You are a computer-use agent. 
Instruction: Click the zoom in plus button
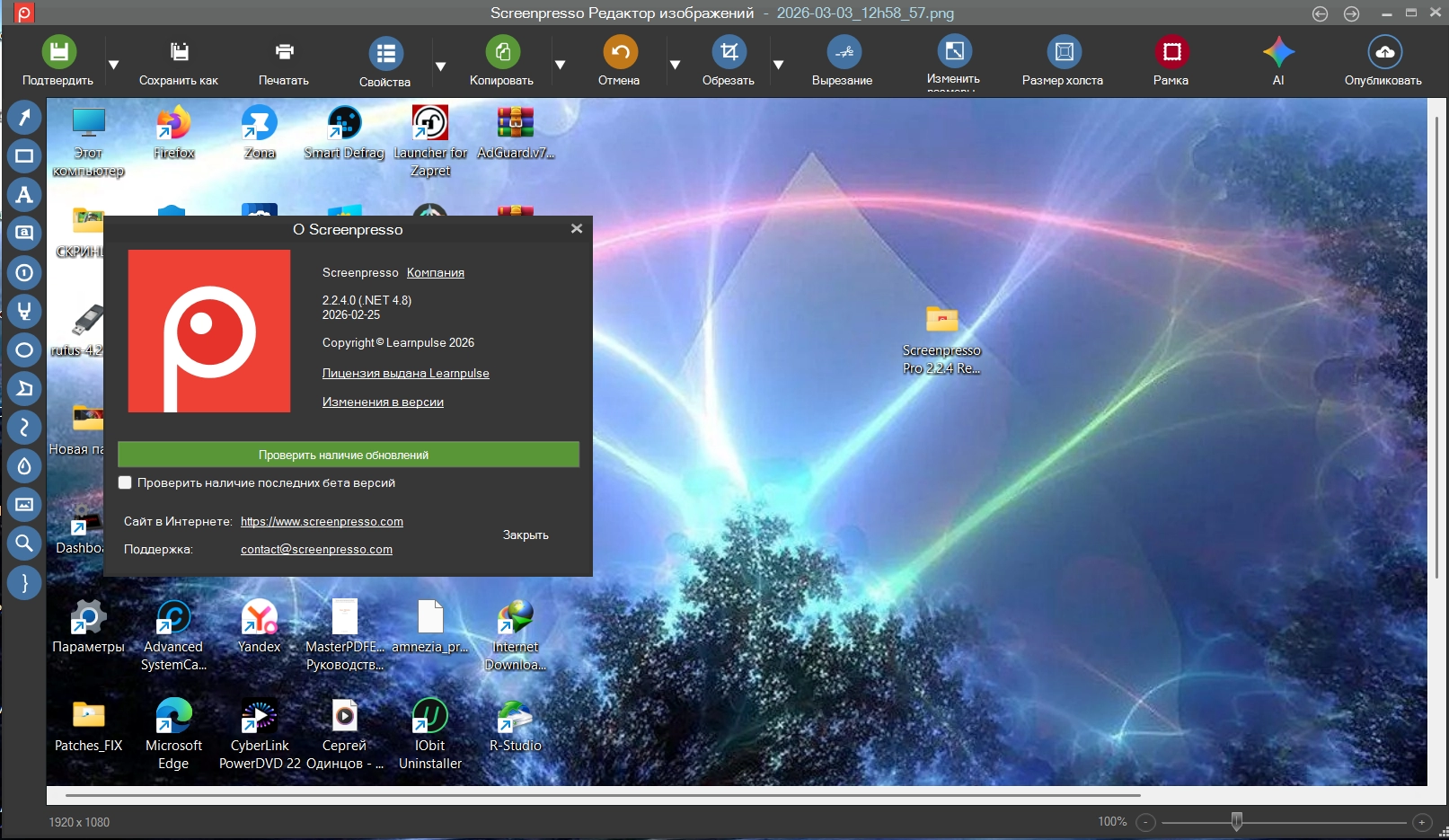pos(1421,822)
